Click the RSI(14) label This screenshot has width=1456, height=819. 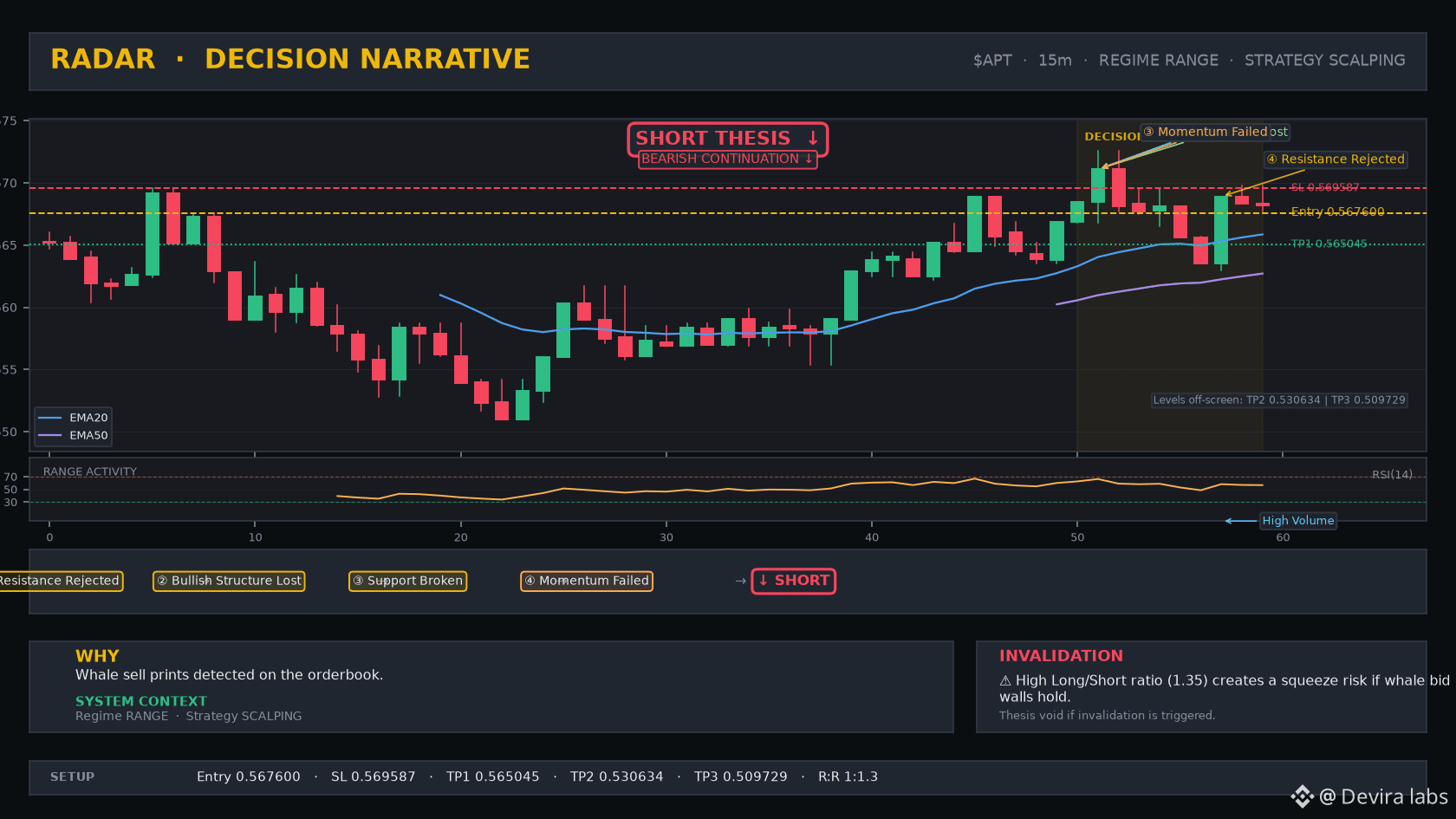pos(1392,475)
